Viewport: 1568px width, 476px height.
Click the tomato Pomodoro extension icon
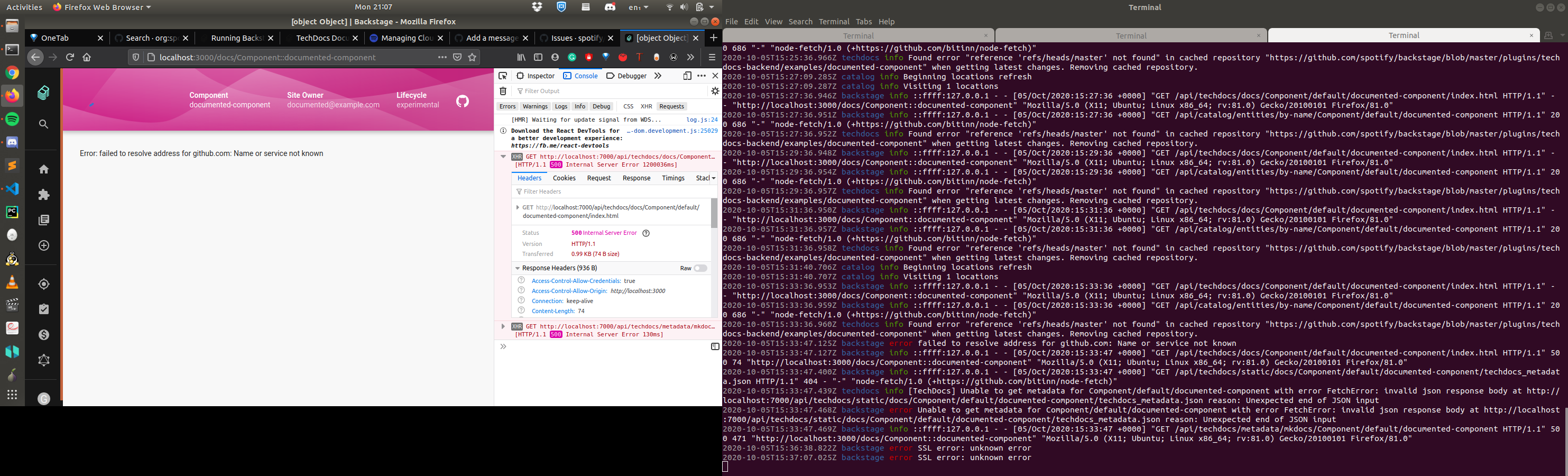(x=623, y=57)
